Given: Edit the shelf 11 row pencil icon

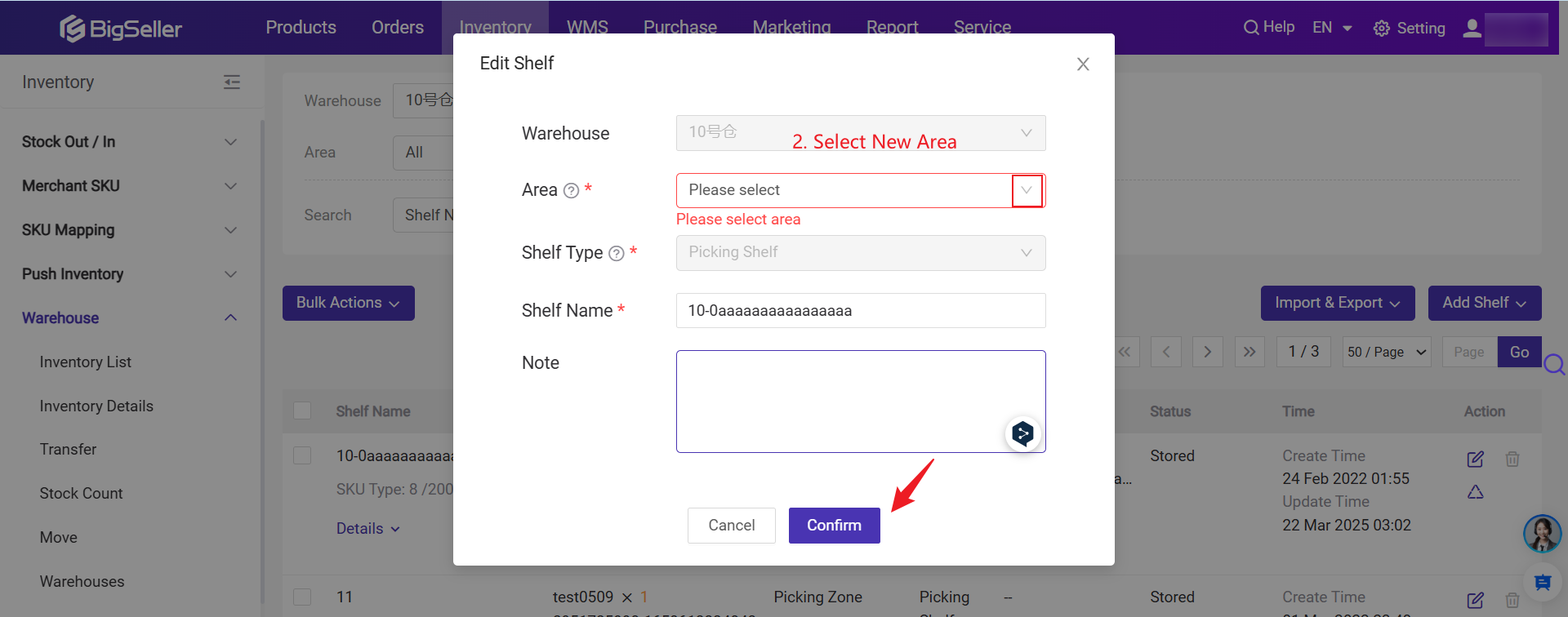Looking at the screenshot, I should point(1475,600).
